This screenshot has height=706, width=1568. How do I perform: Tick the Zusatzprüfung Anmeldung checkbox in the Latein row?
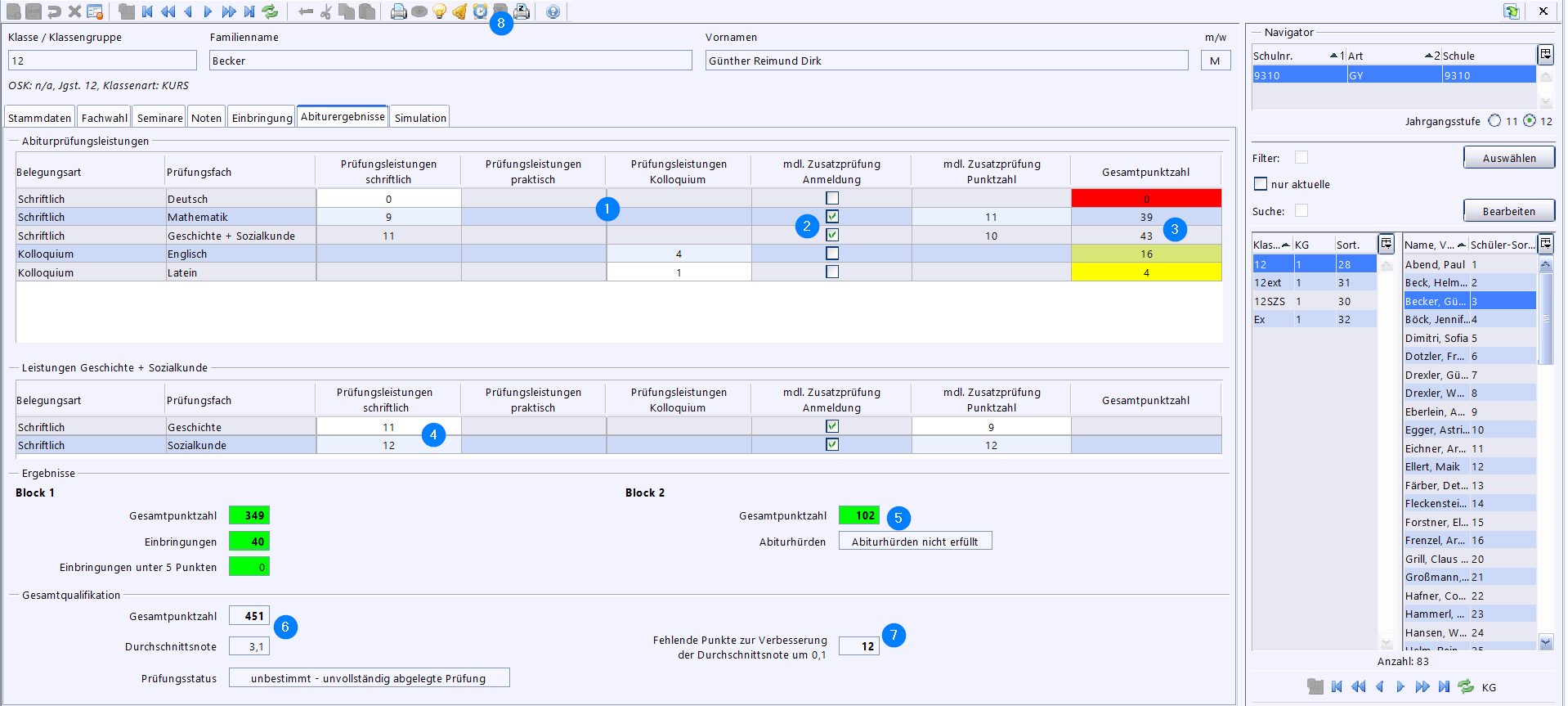[832, 272]
